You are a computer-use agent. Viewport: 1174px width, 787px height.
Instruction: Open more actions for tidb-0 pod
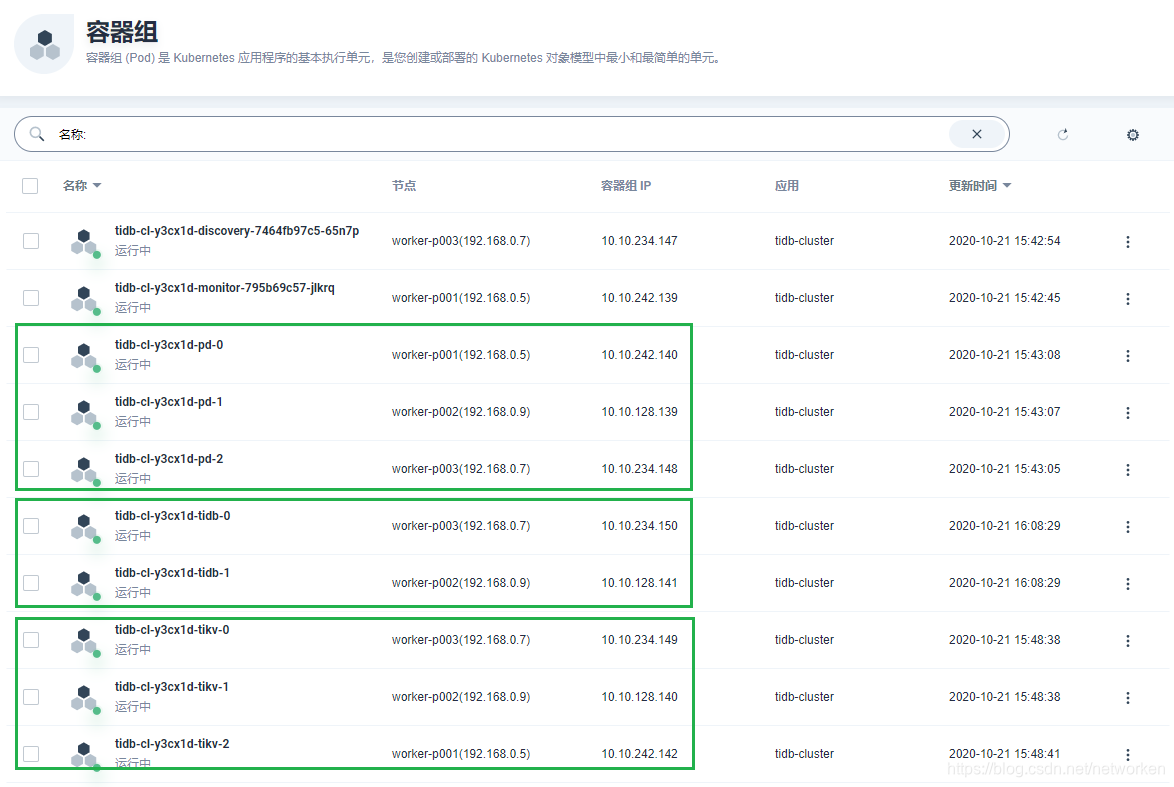click(1128, 526)
